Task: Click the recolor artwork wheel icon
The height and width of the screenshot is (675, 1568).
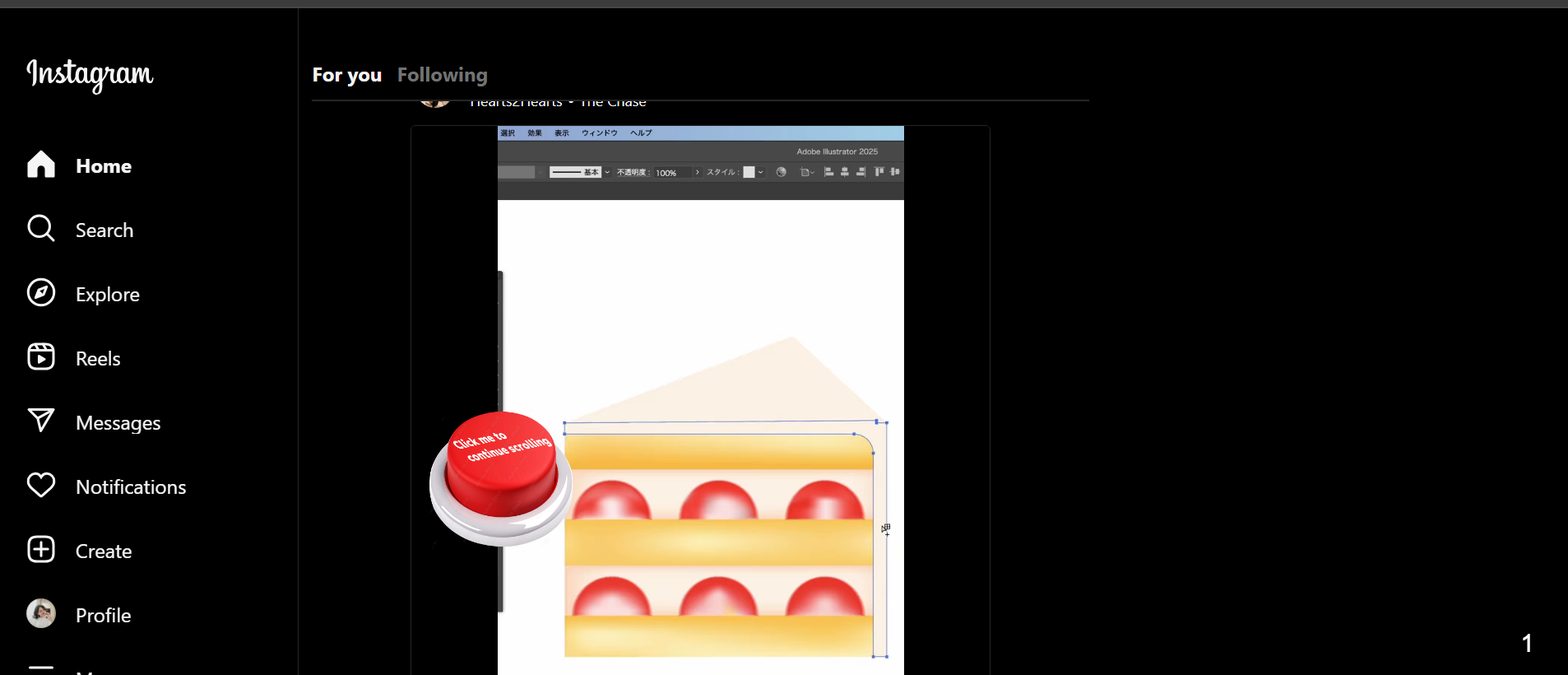Action: pos(781,172)
